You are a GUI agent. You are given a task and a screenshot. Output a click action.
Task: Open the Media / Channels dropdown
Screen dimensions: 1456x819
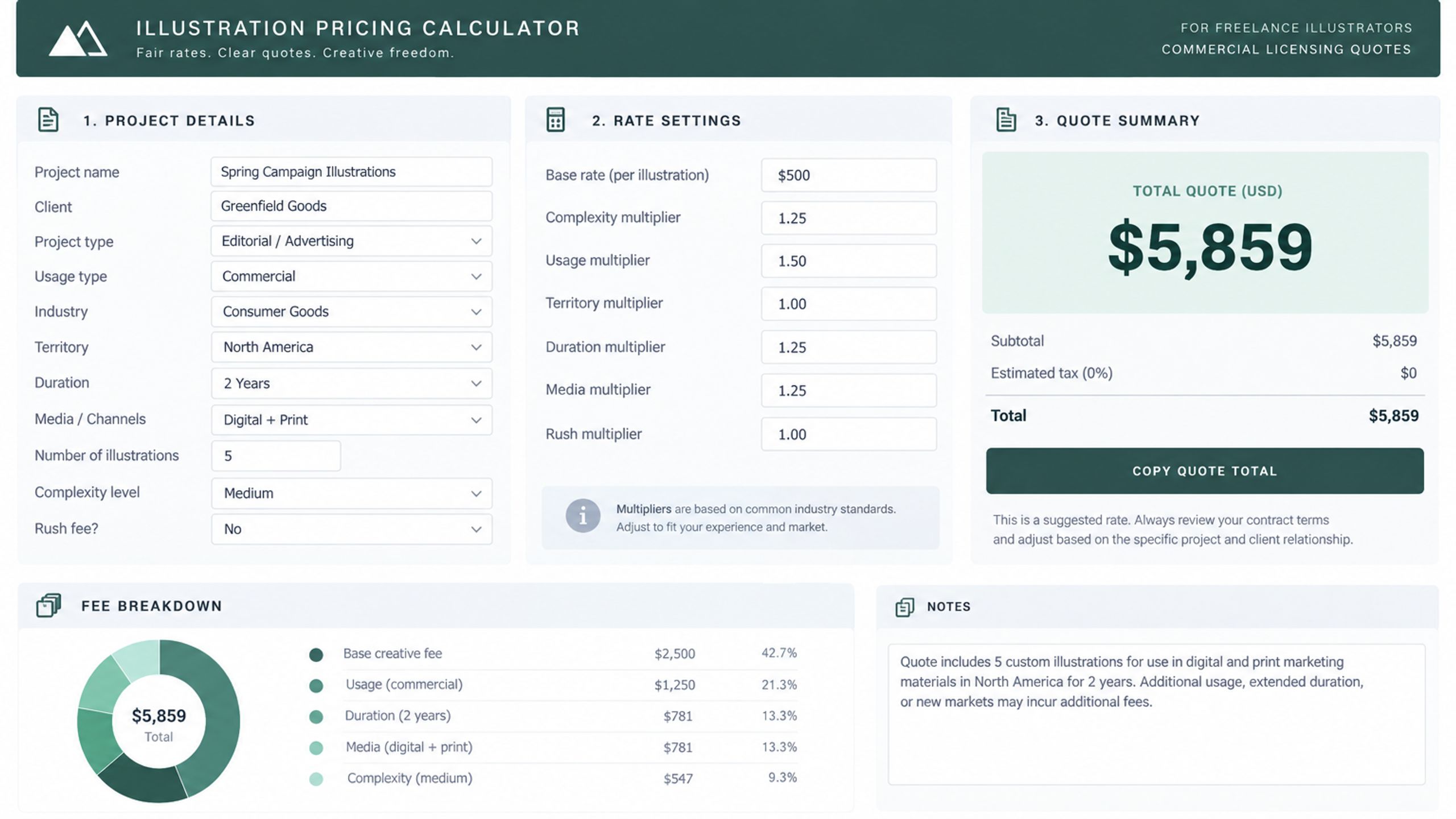point(351,420)
